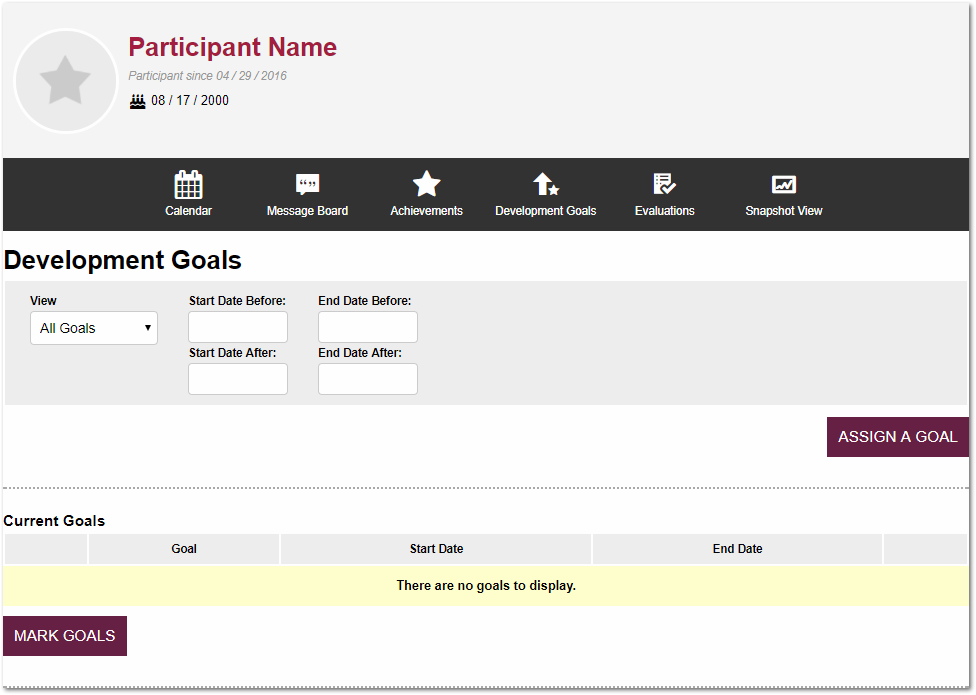Click the Start Date Before field

point(238,327)
